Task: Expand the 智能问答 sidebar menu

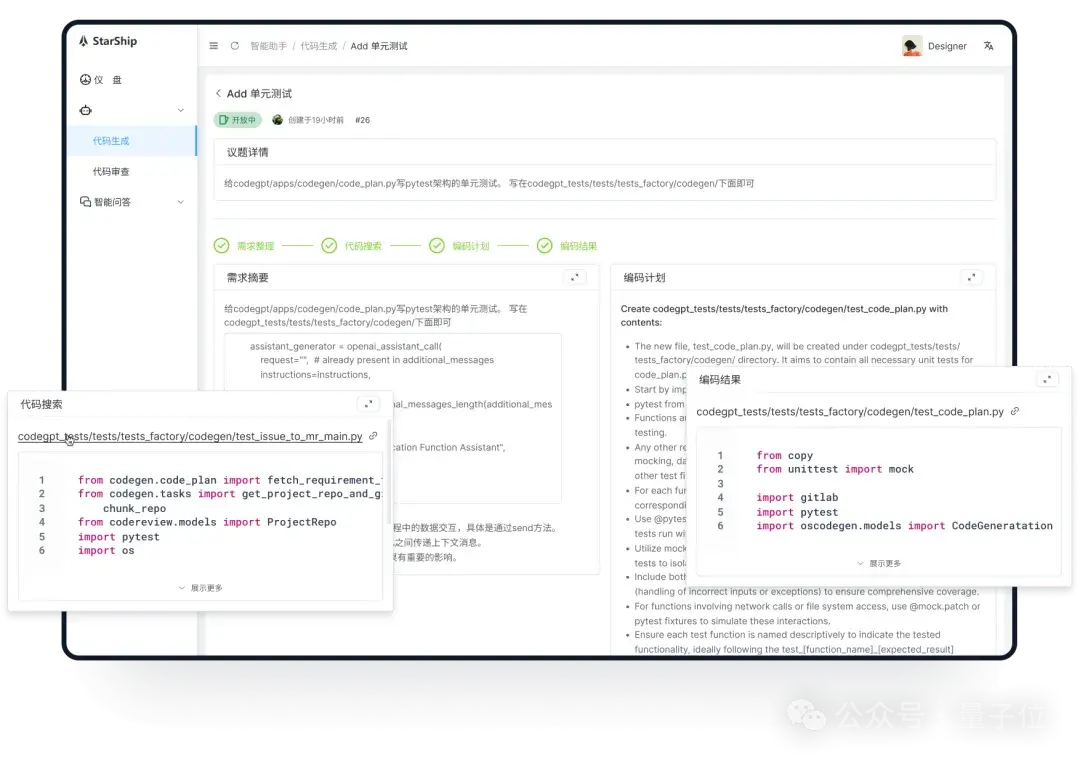Action: (x=181, y=202)
